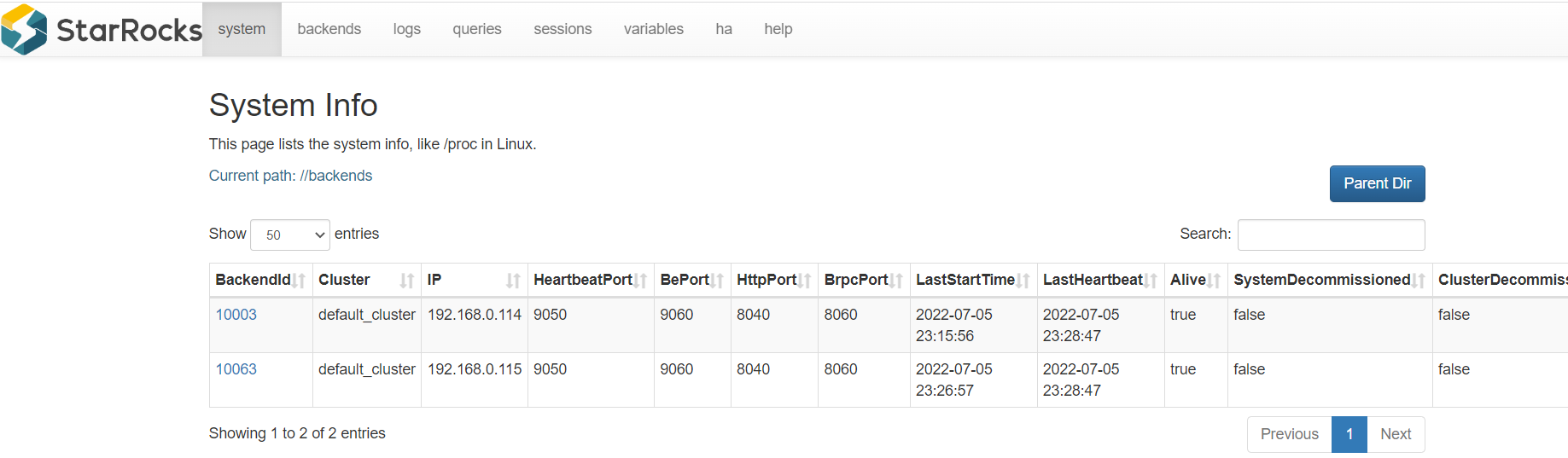Open the logs tab
The image size is (1568, 458).
[x=407, y=29]
